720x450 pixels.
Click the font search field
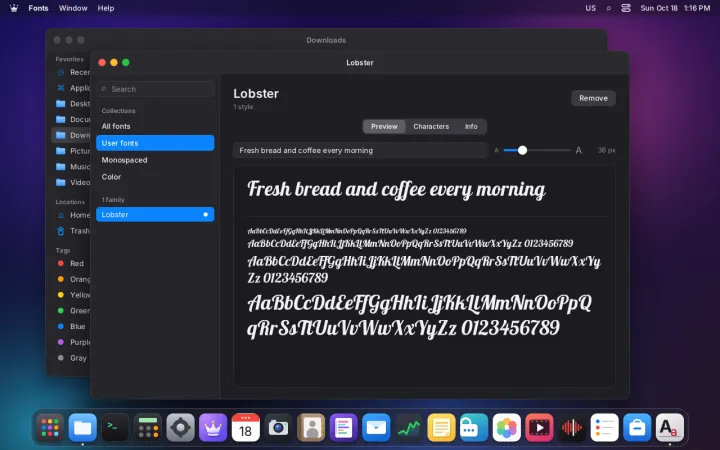click(x=155, y=89)
